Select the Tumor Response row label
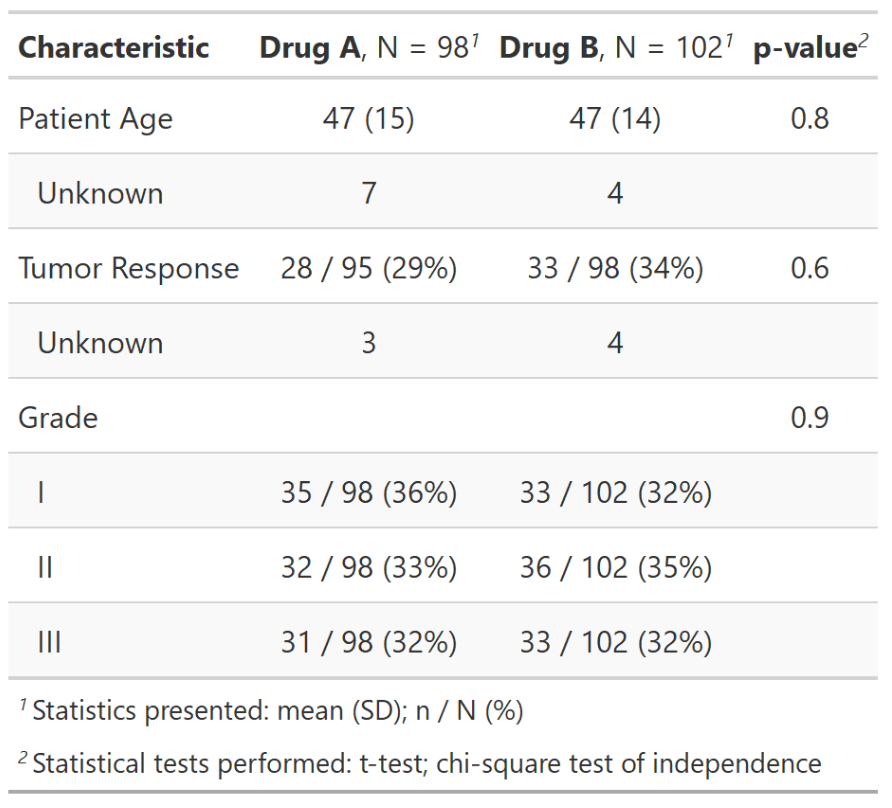The width and height of the screenshot is (892, 808). [129, 268]
